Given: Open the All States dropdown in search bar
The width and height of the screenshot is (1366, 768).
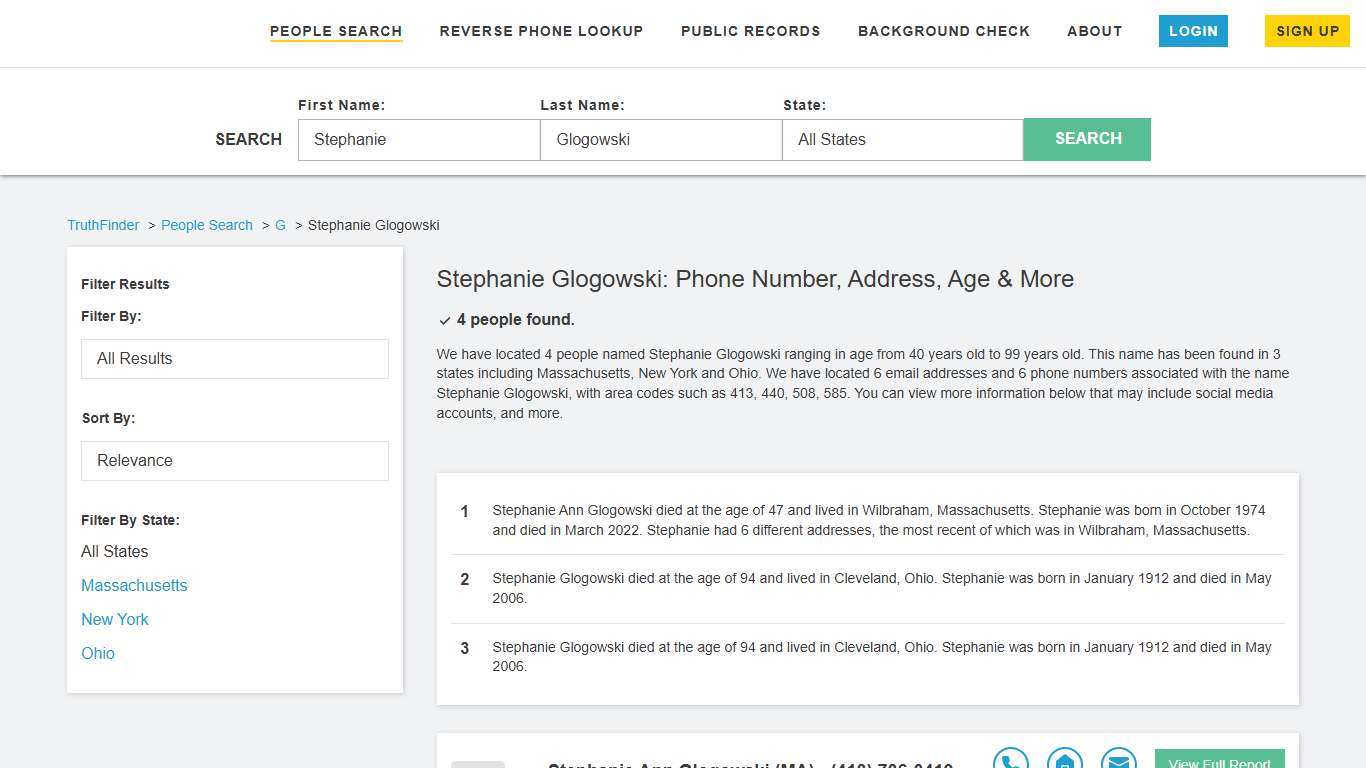Looking at the screenshot, I should [901, 139].
